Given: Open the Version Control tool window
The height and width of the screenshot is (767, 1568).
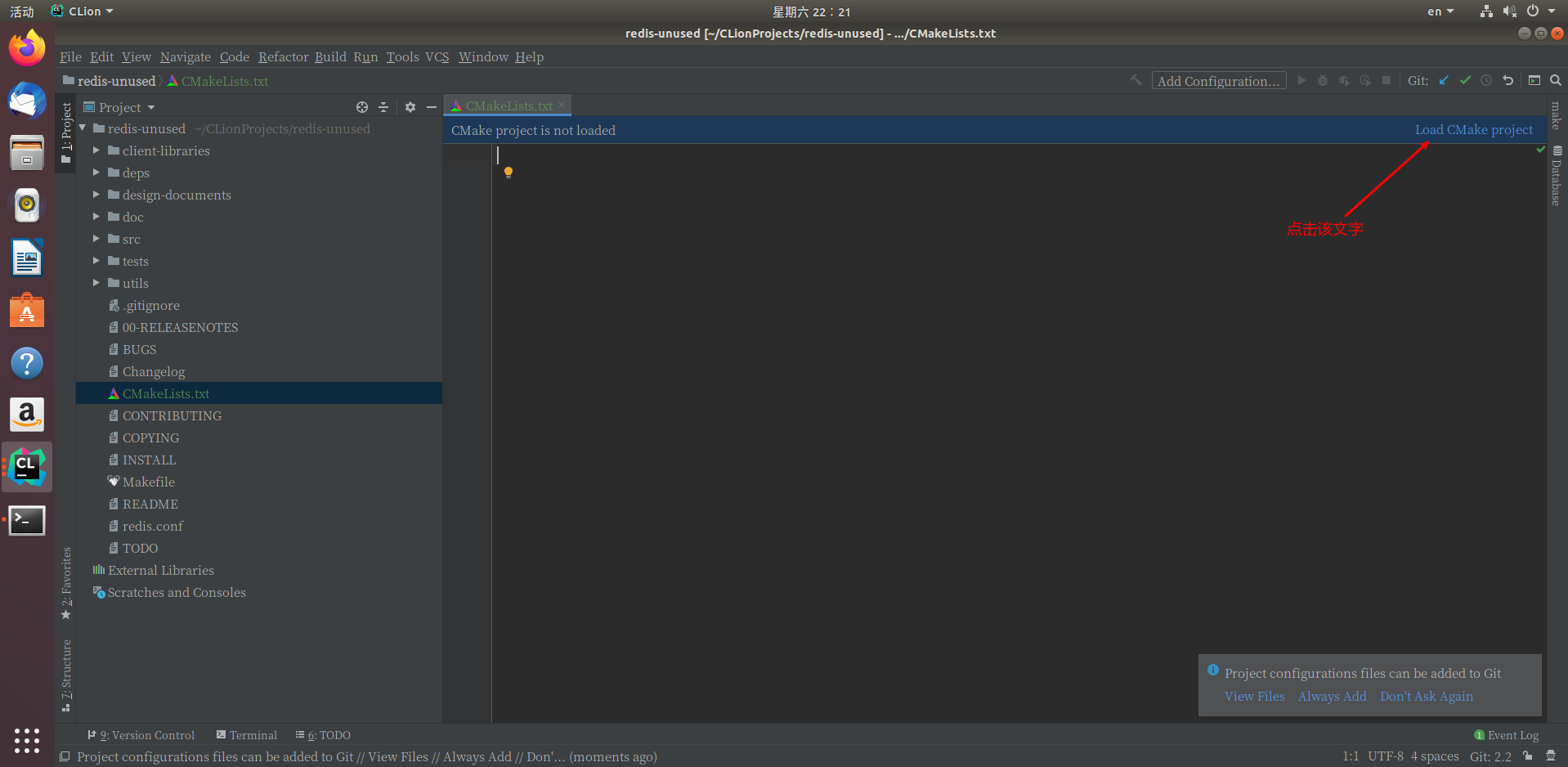Looking at the screenshot, I should pyautogui.click(x=141, y=735).
